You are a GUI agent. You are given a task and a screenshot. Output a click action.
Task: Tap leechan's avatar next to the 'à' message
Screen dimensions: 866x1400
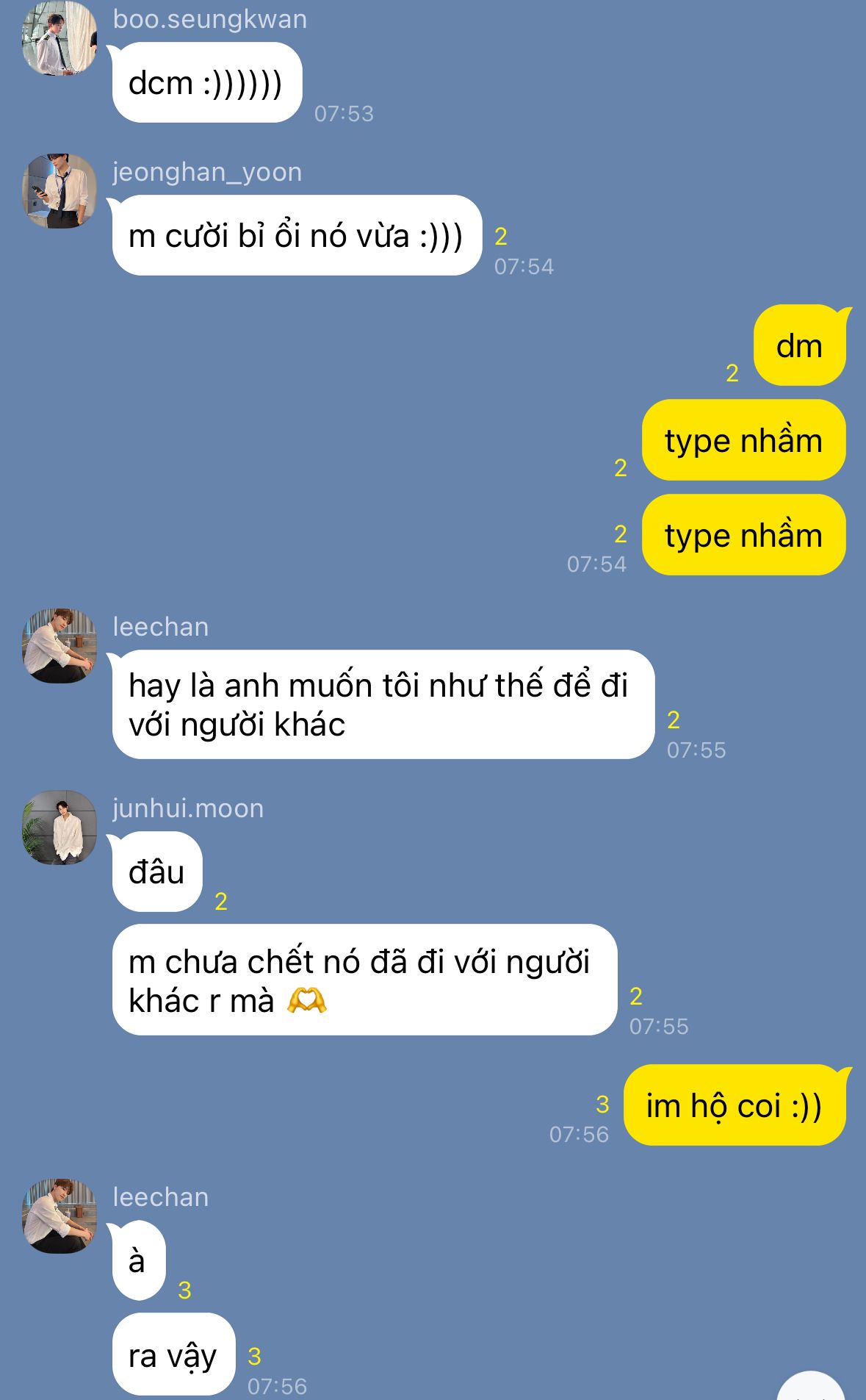59,1216
